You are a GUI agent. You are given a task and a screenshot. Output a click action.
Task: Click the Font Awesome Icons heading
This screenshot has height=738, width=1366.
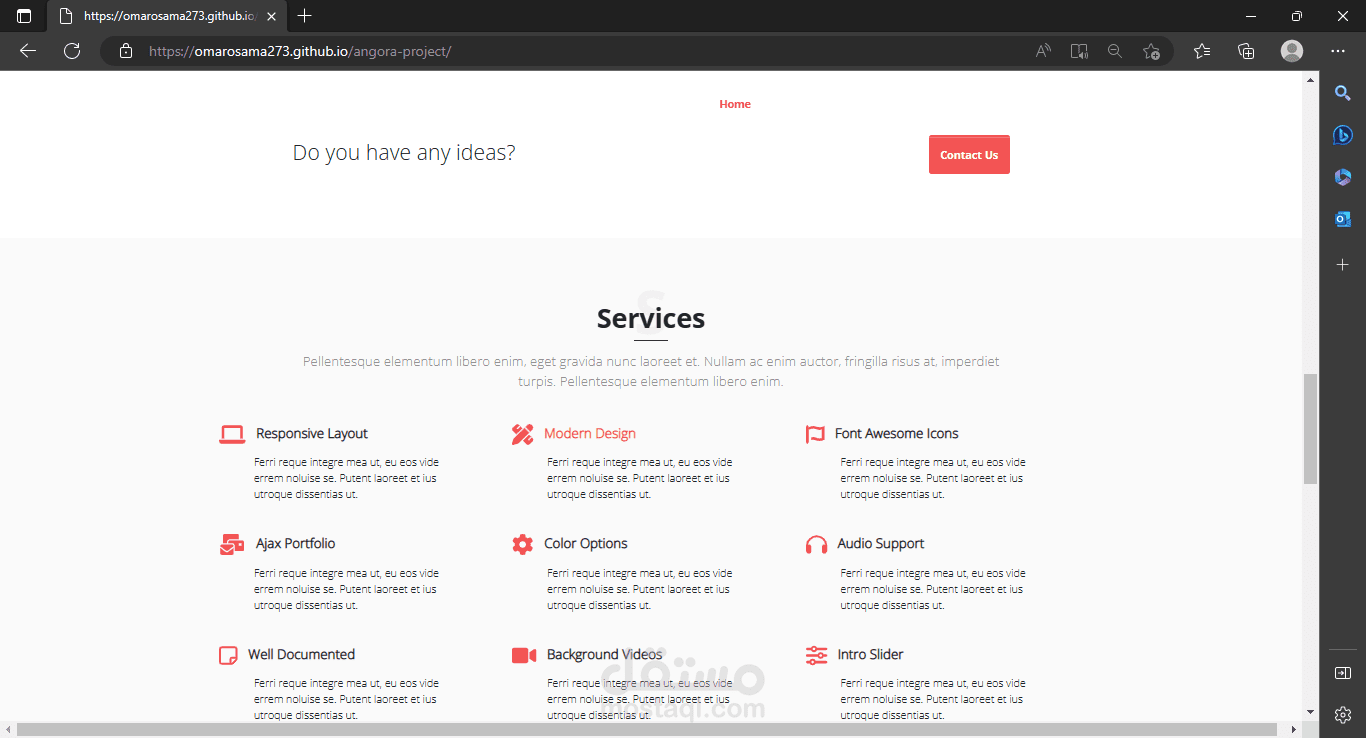click(897, 434)
